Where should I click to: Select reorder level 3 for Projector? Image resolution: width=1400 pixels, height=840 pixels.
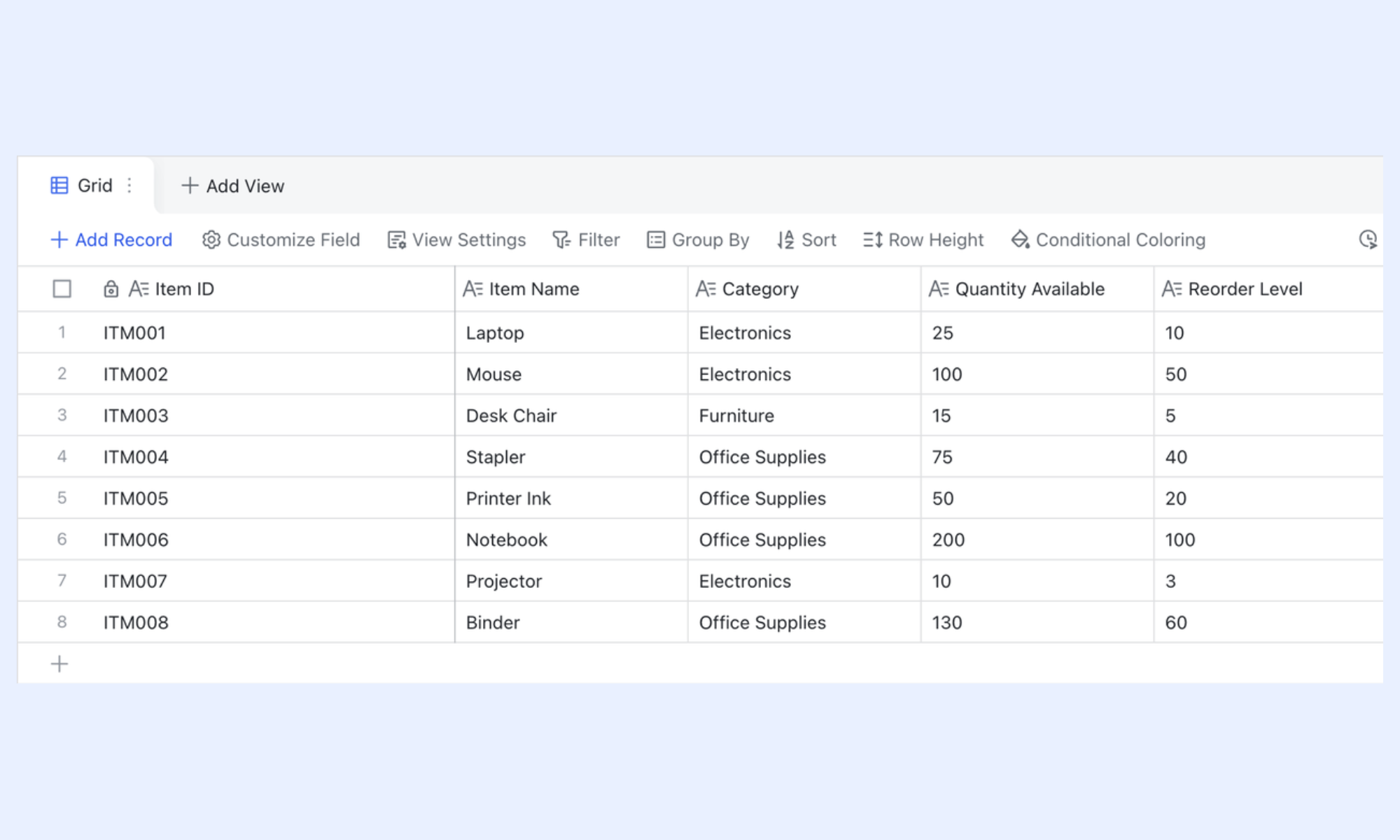point(1268,580)
